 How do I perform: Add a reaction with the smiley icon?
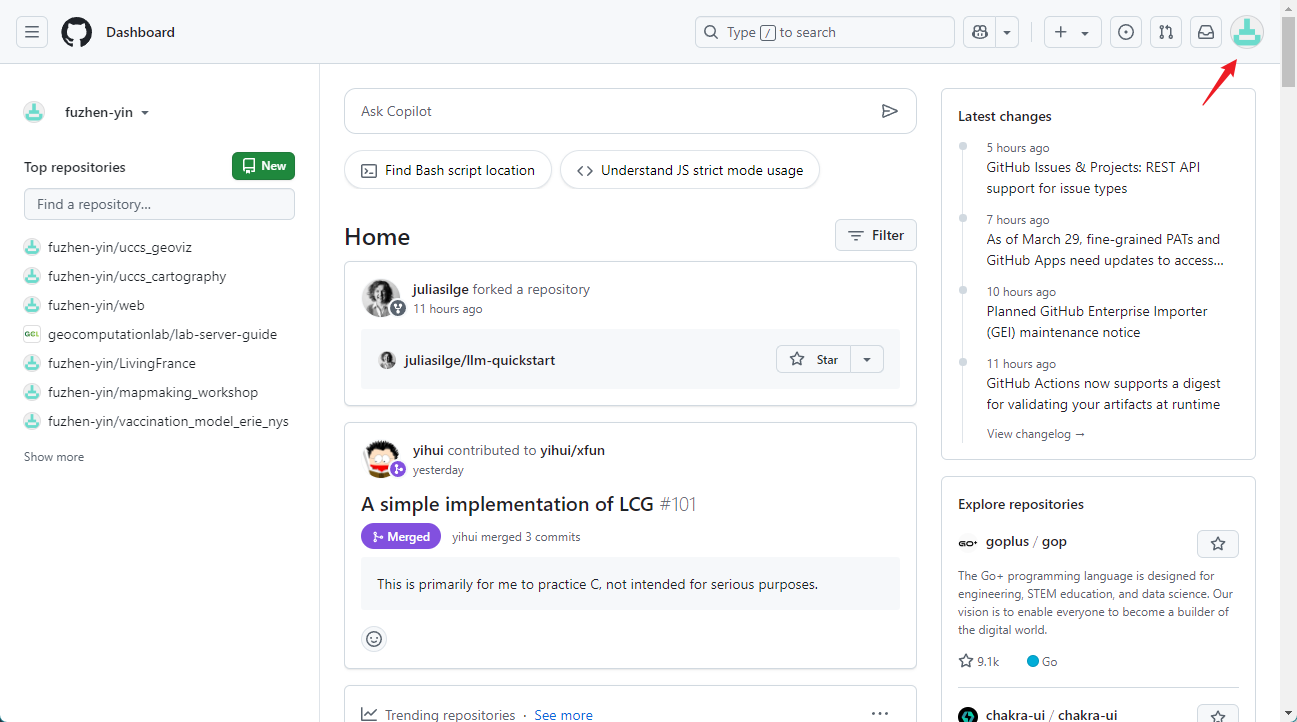374,638
